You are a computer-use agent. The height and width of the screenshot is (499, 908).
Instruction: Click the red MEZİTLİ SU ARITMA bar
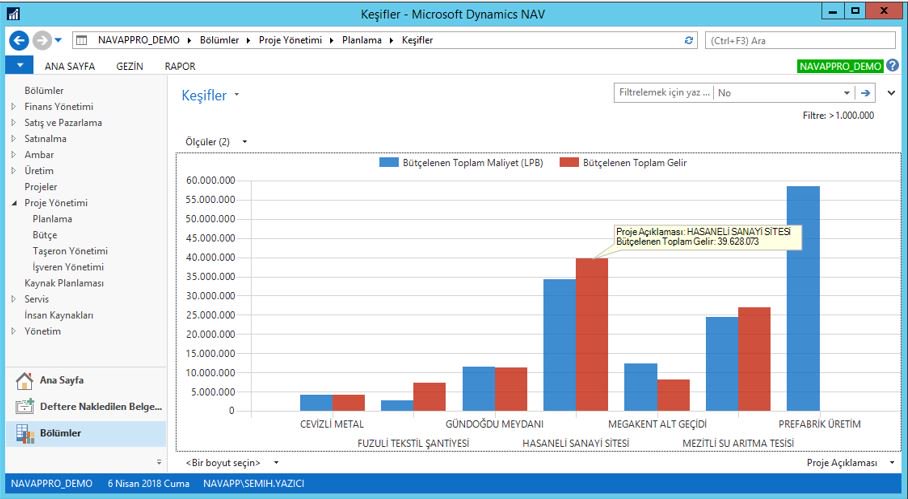(x=755, y=359)
